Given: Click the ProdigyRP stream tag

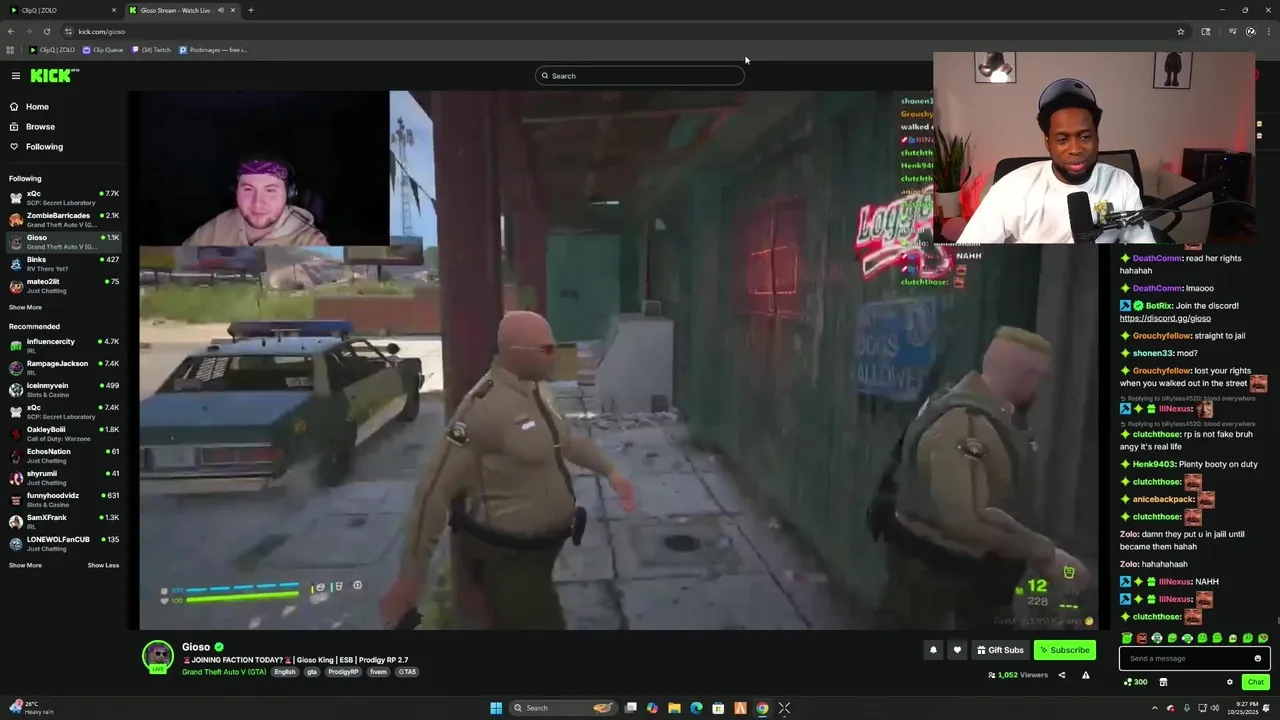Looking at the screenshot, I should pos(343,672).
